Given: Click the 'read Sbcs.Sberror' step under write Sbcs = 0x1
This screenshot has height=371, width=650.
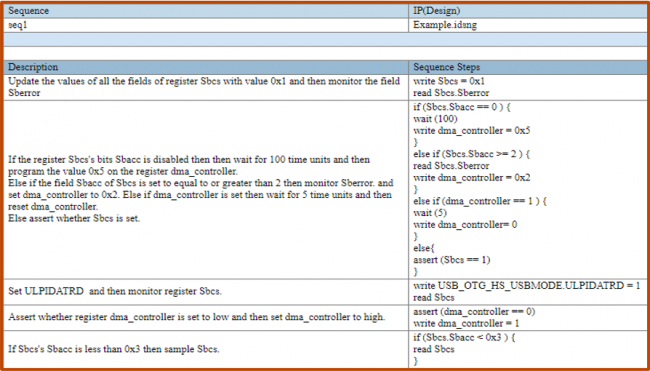Looking at the screenshot, I should pyautogui.click(x=451, y=93).
